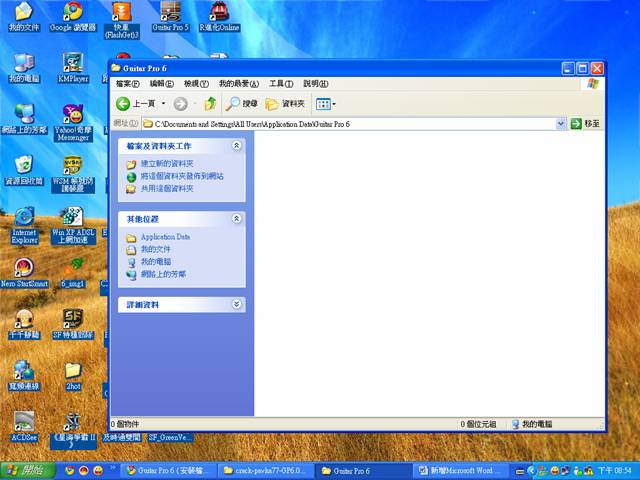Click 共用這個資料夾 link
Screen dimensions: 640x480
tap(167, 189)
